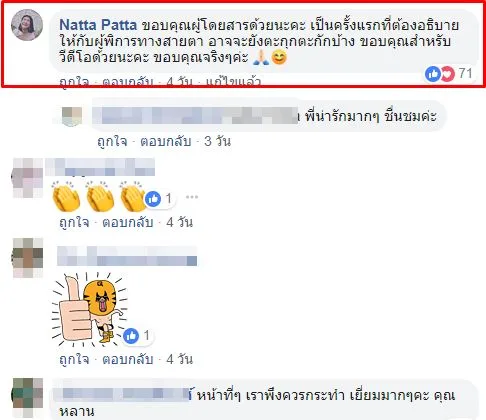486x420 pixels.
Task: Click ถูกใจ under Natta Patta's comment
Action: coord(74,81)
